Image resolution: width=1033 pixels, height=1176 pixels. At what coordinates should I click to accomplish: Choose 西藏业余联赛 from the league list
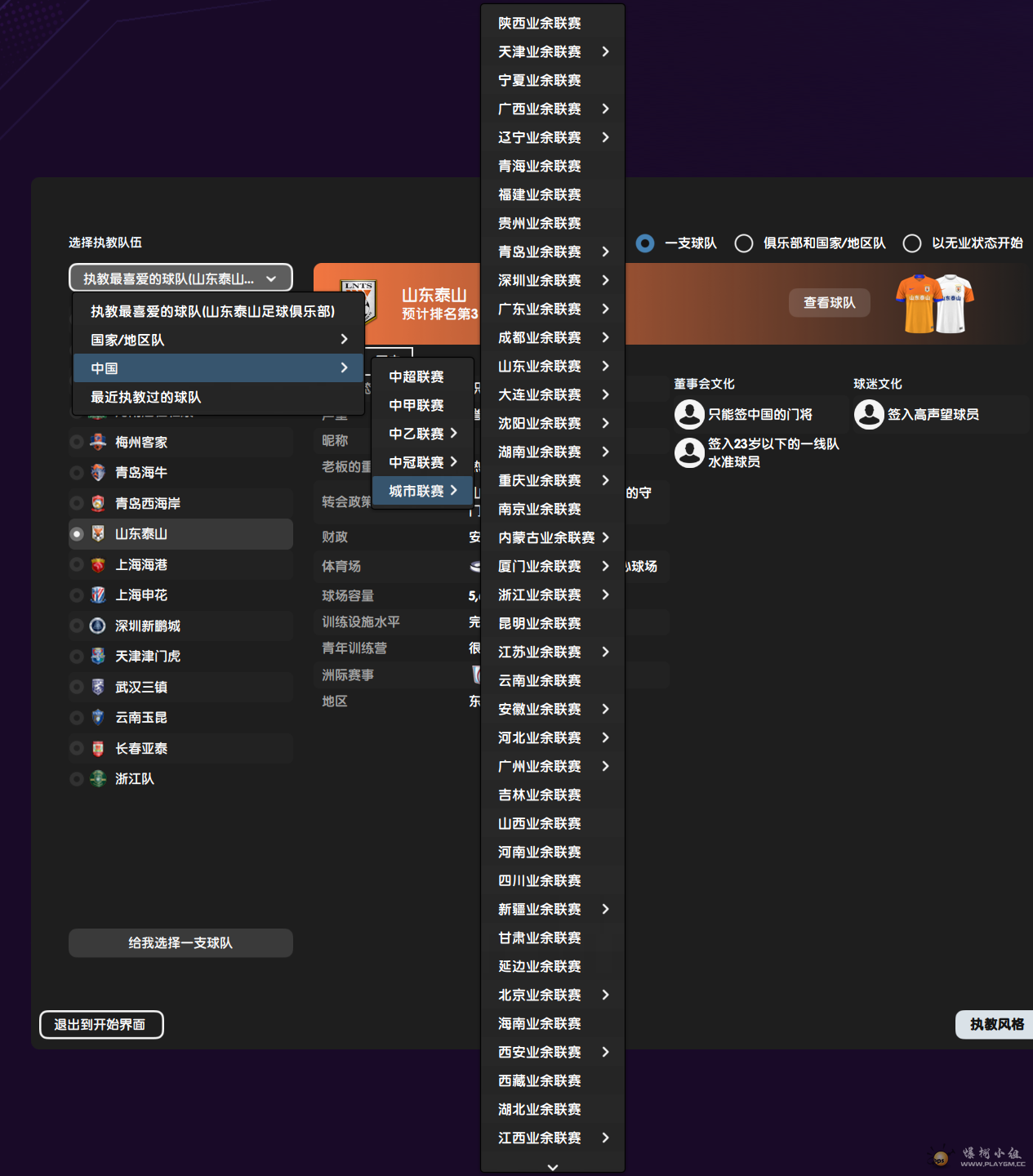(x=553, y=1080)
